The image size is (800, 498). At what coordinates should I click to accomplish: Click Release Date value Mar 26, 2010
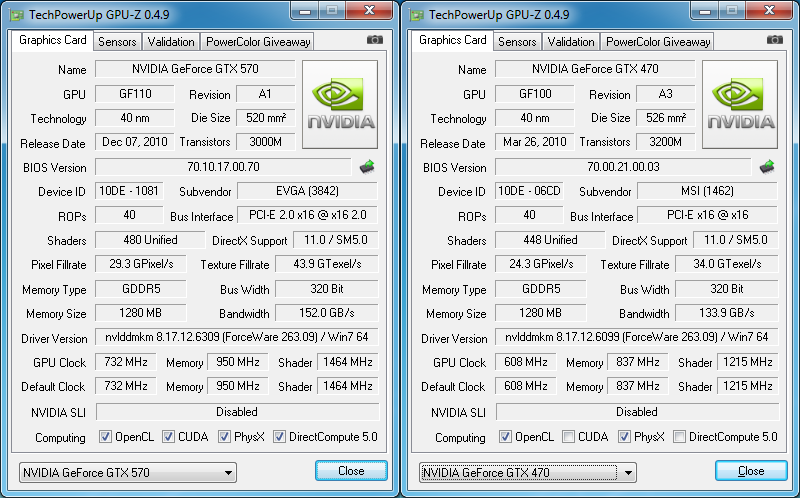tap(535, 142)
